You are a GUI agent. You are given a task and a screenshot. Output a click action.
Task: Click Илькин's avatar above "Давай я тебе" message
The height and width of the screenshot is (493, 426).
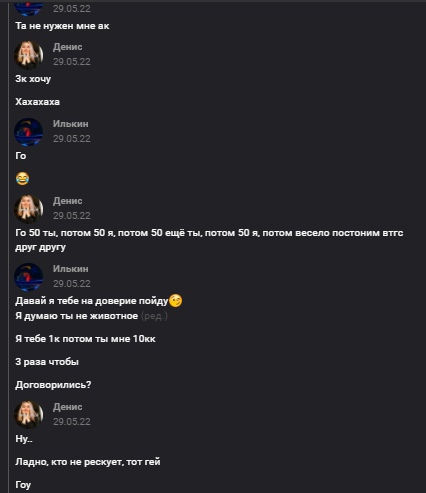(29, 277)
